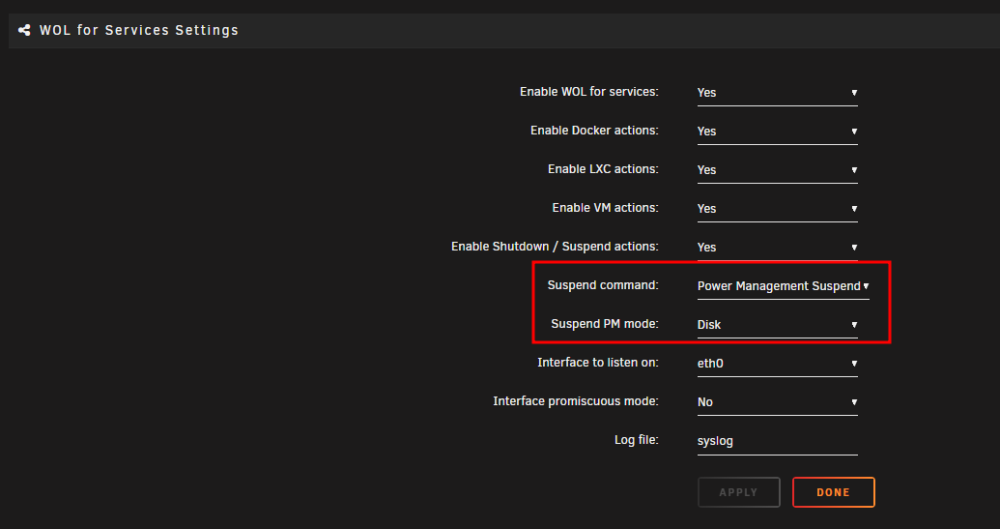Open the Enable LXC actions dropdown
Screen dimensions: 1000x529
(x=777, y=170)
